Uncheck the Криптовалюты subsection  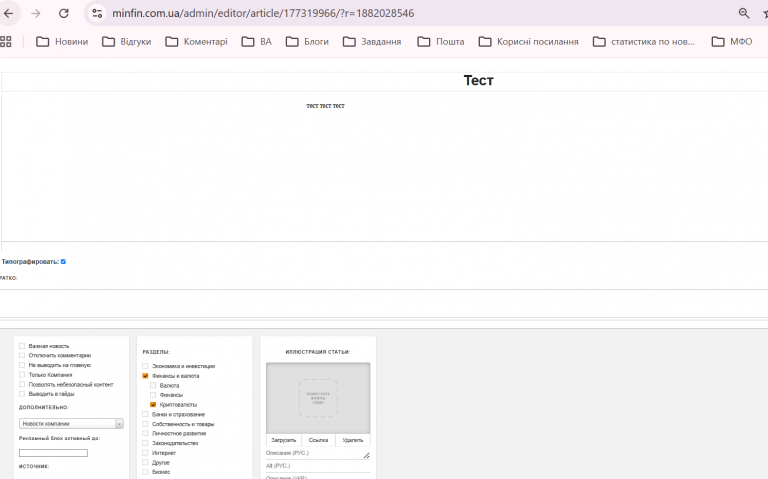click(x=153, y=405)
